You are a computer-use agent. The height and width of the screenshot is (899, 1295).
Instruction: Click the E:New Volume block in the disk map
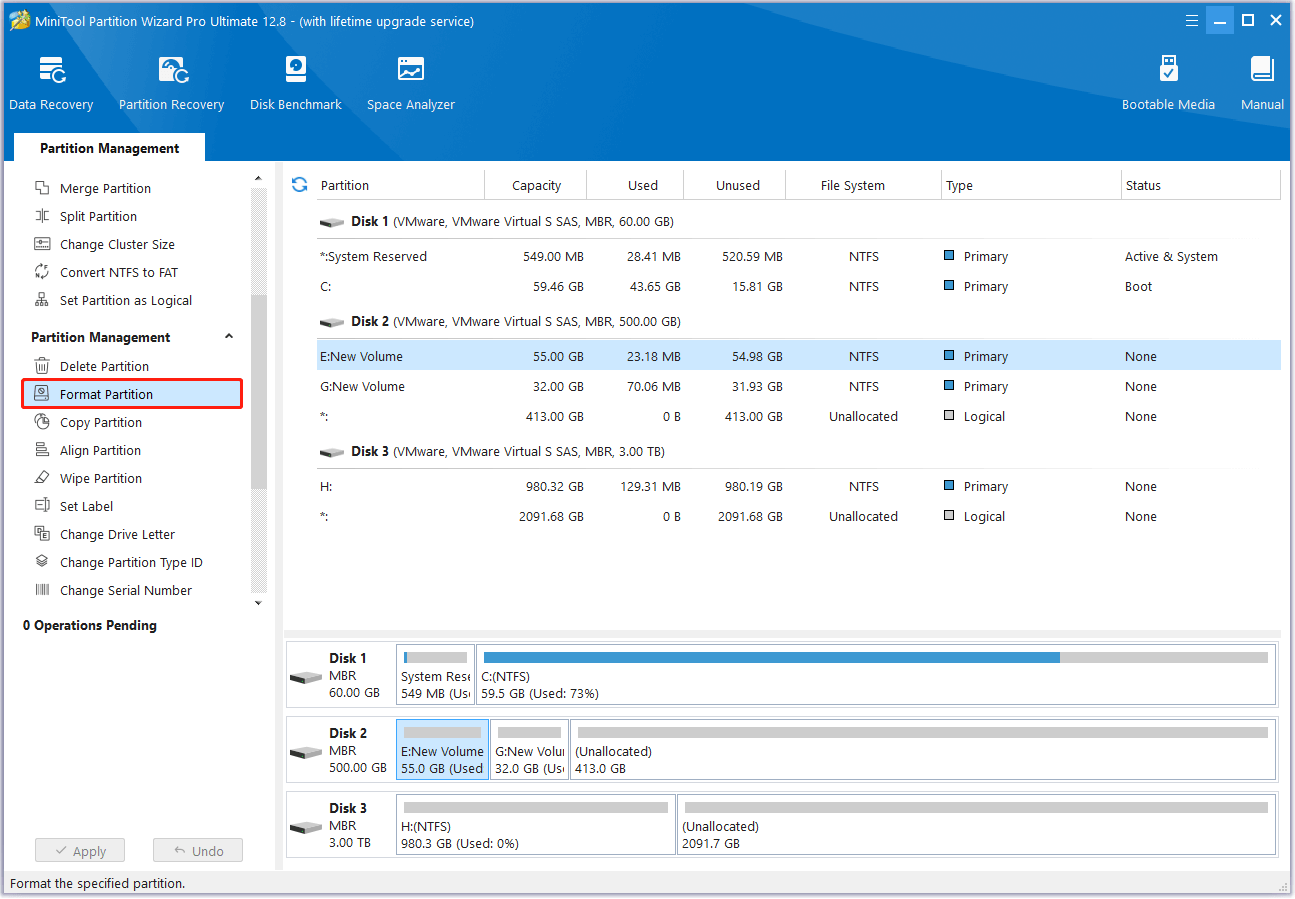(x=442, y=750)
